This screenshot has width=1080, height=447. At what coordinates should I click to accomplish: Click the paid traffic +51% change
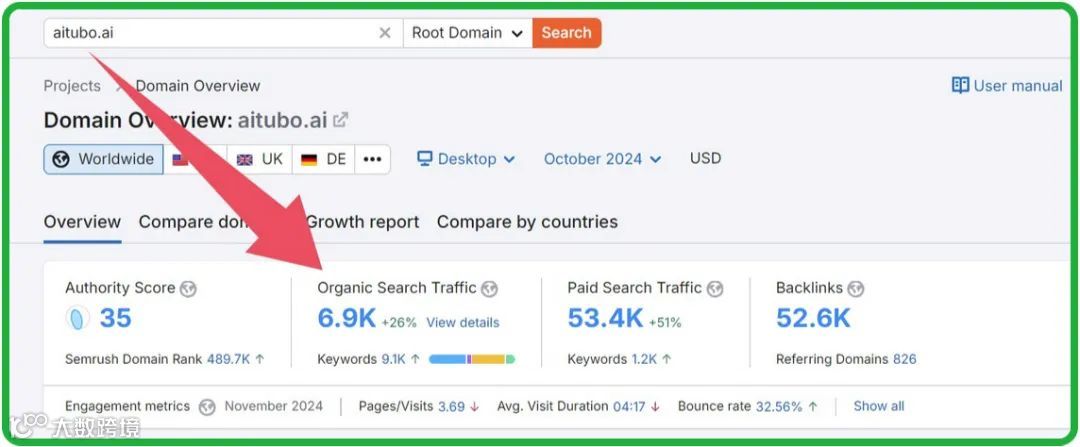[664, 322]
